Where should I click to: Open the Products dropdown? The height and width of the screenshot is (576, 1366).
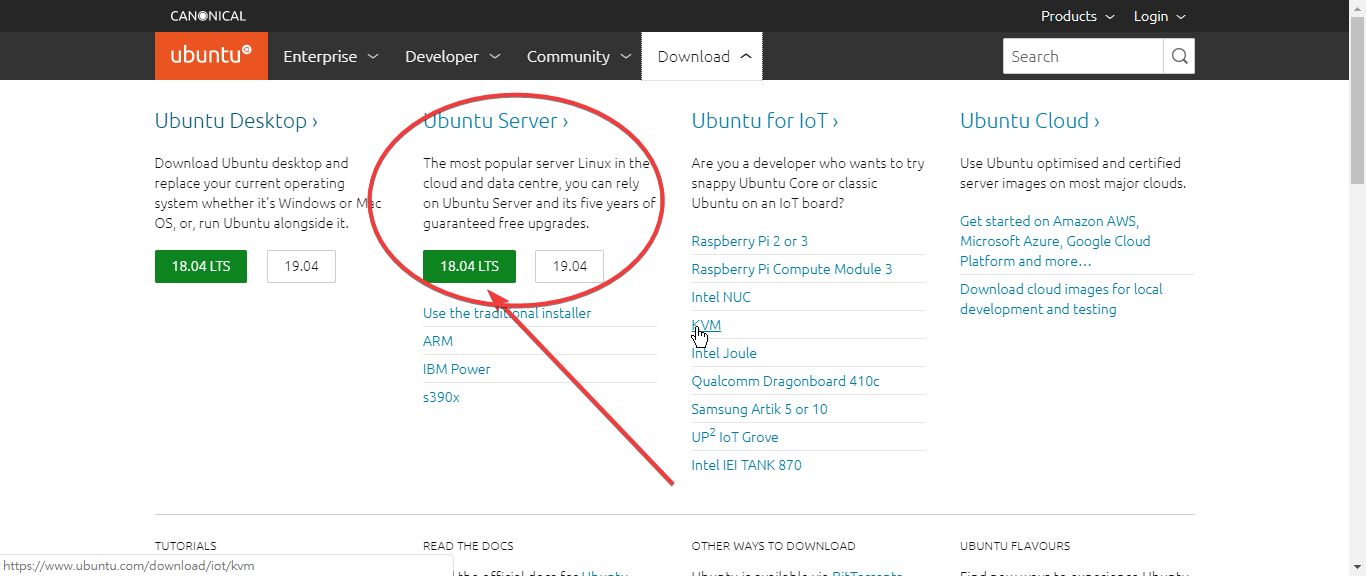1077,16
